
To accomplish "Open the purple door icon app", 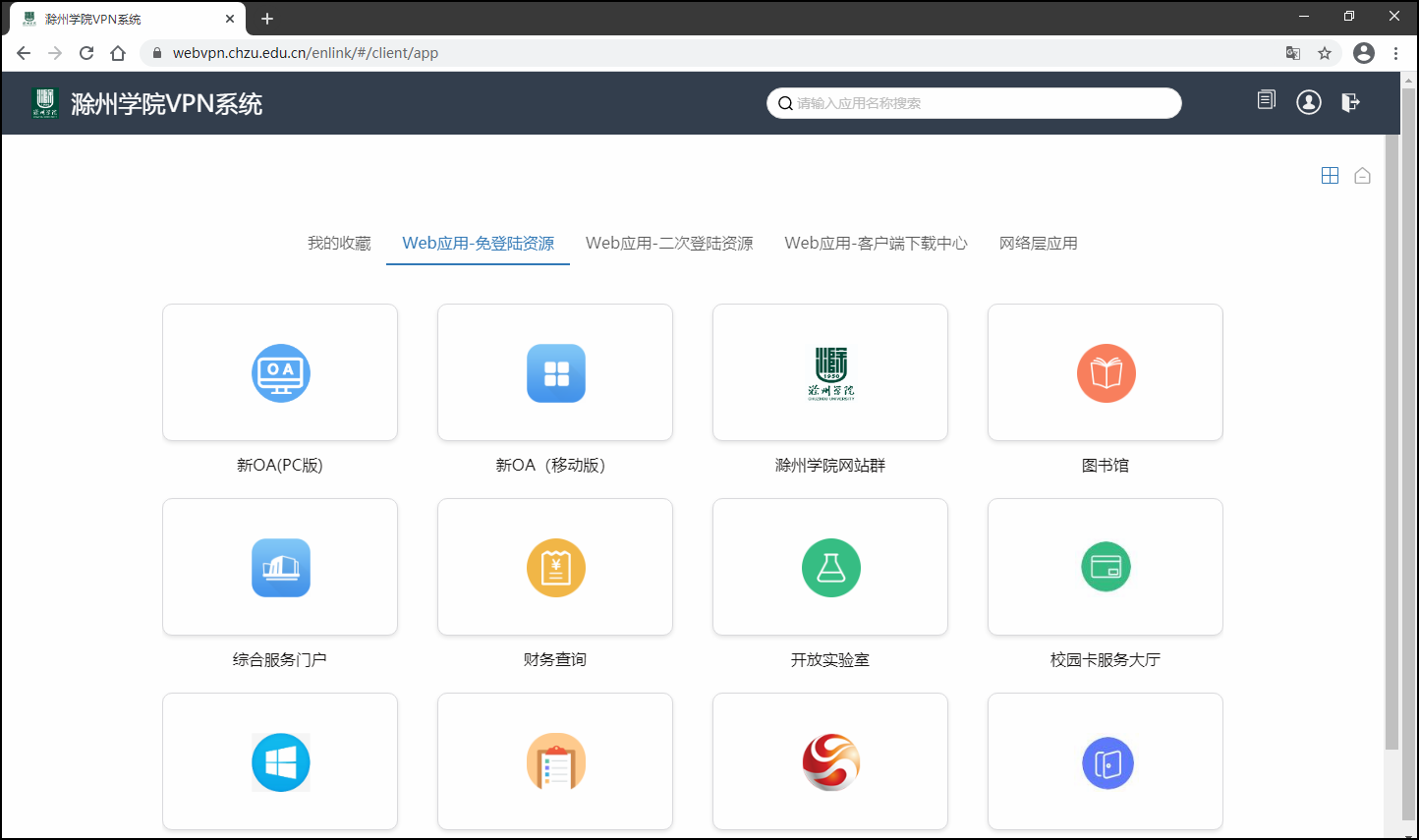I will pyautogui.click(x=1107, y=763).
